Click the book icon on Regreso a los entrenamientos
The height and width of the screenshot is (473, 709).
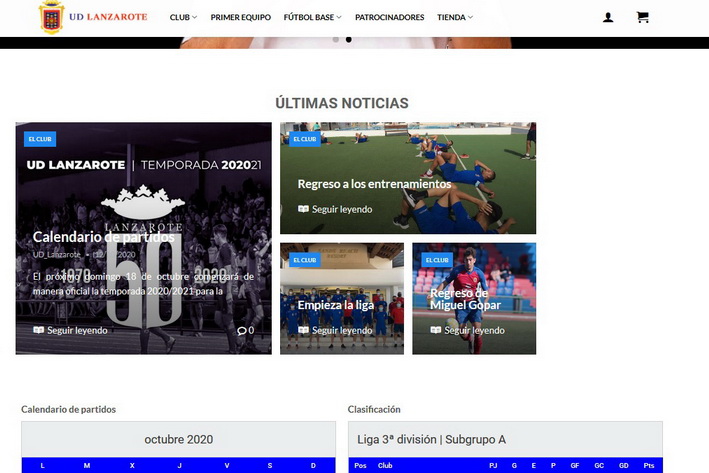(303, 209)
